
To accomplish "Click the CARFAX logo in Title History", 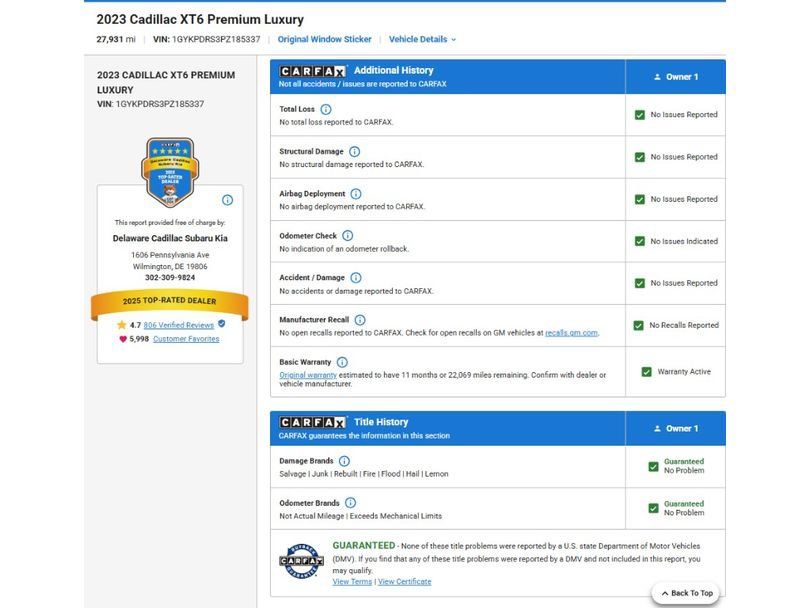I will pyautogui.click(x=313, y=422).
